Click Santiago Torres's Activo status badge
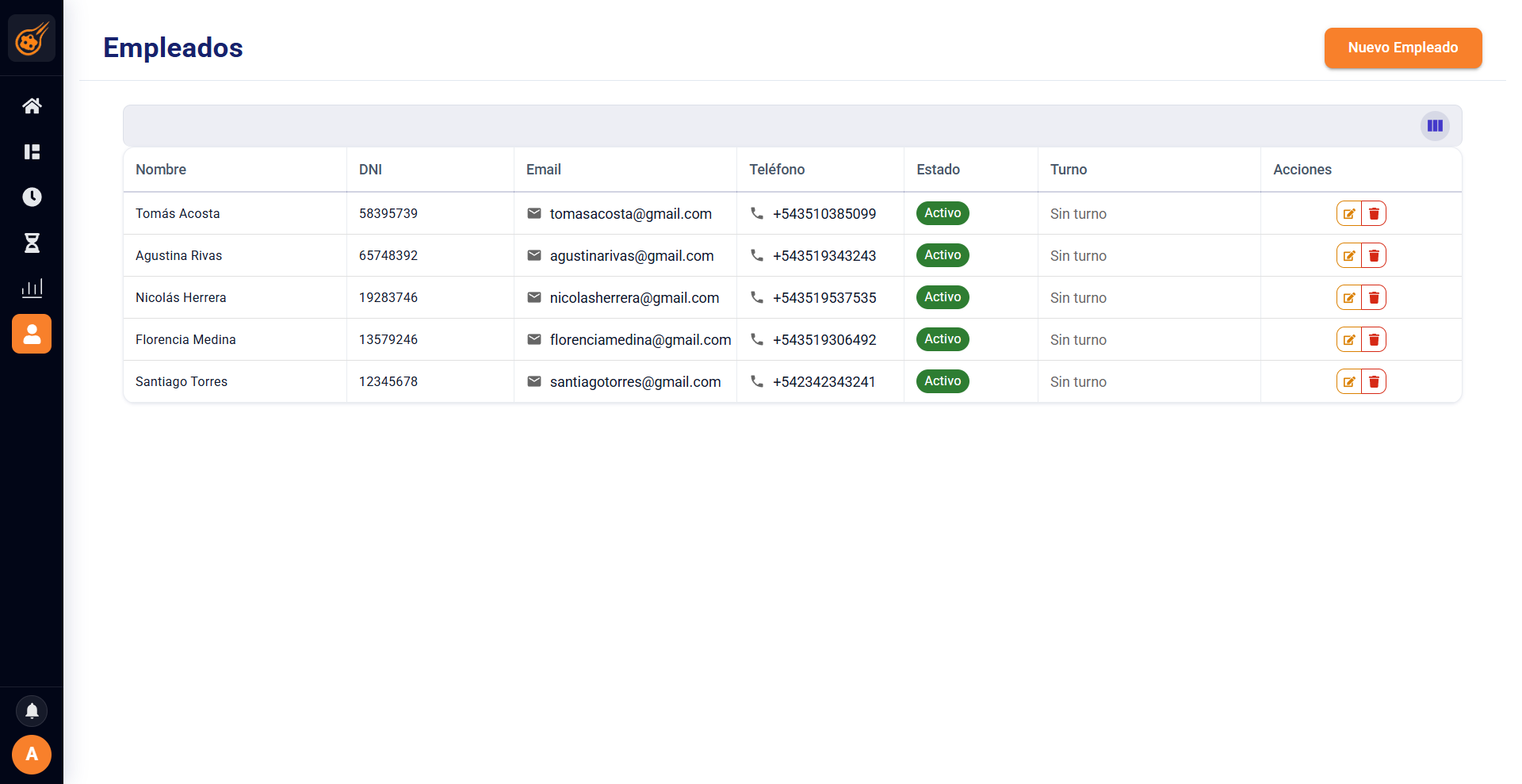 click(x=943, y=381)
